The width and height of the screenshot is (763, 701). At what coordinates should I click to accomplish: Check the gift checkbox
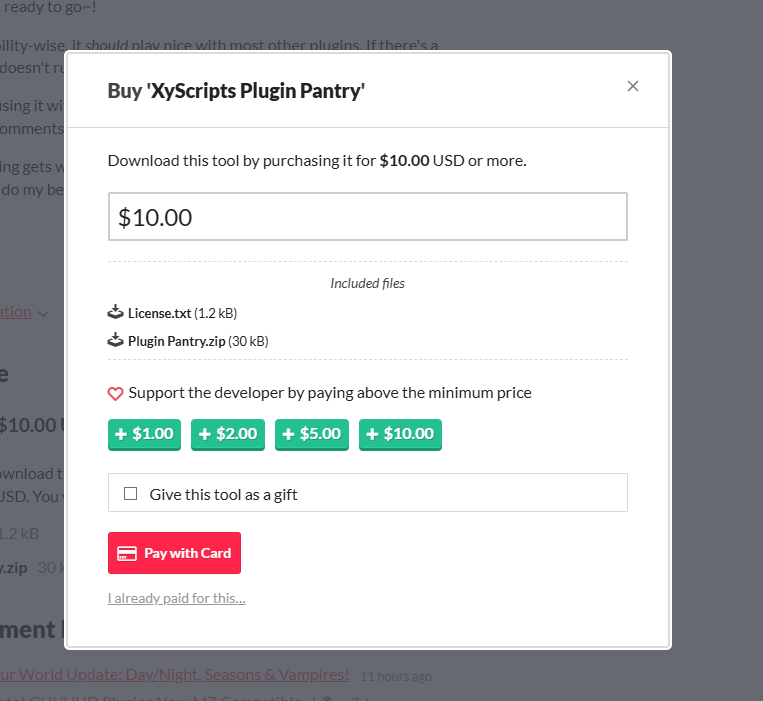[x=130, y=494]
